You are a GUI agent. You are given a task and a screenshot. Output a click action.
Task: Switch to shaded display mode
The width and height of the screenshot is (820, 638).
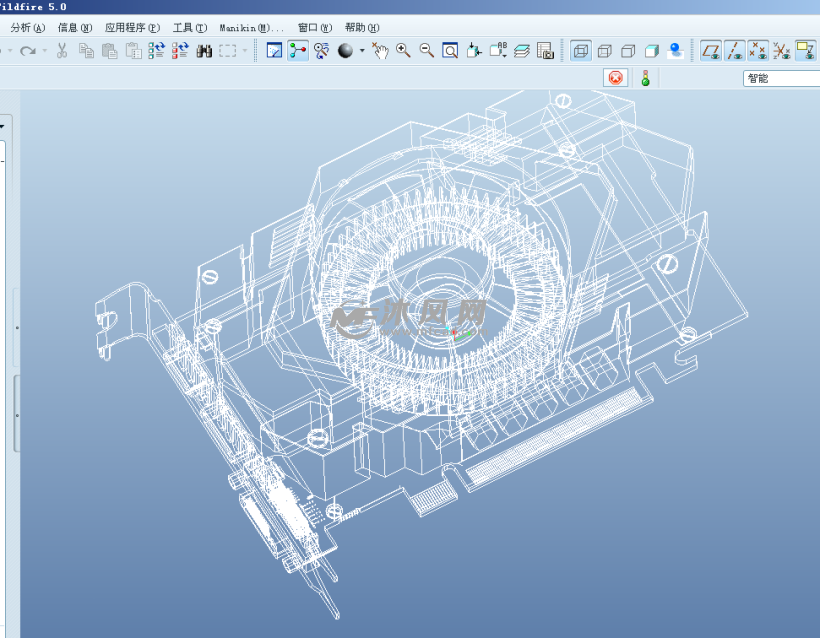[x=652, y=50]
